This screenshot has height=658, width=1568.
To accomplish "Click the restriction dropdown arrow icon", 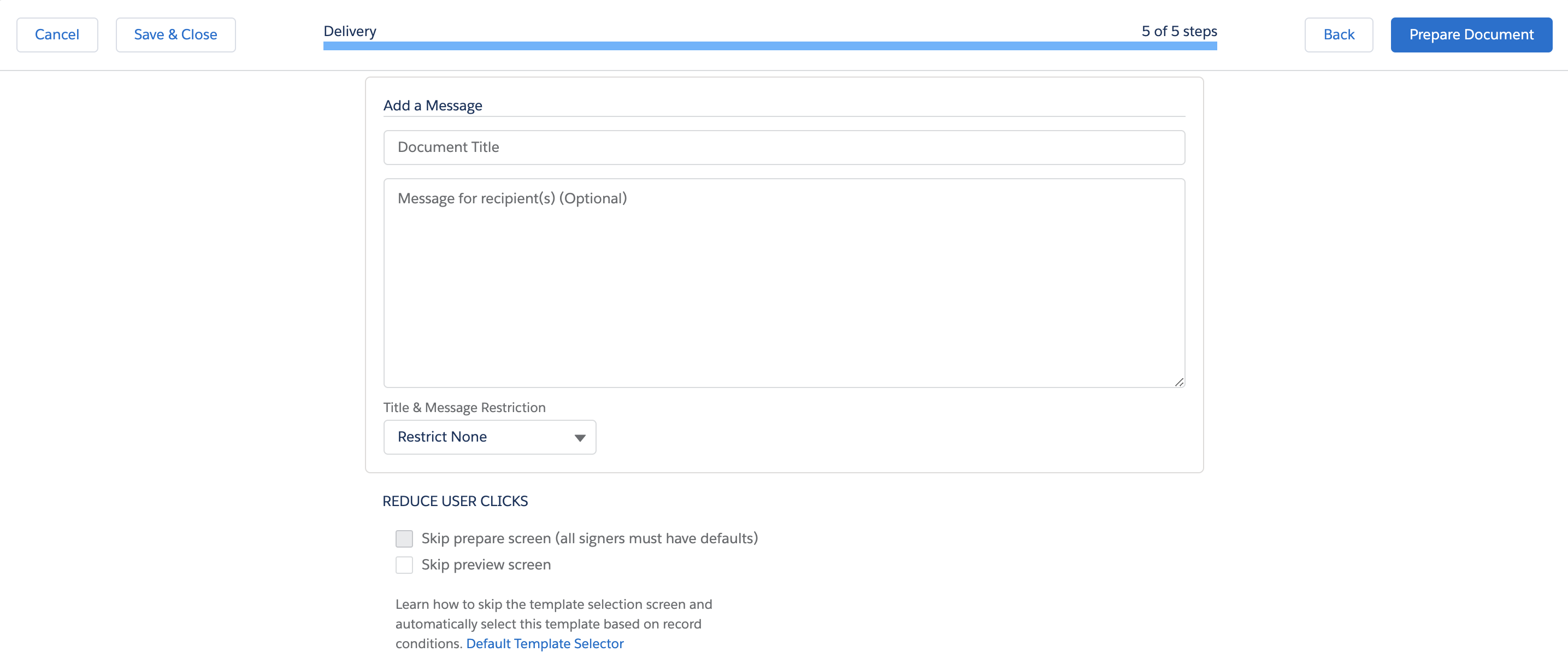I will [580, 438].
